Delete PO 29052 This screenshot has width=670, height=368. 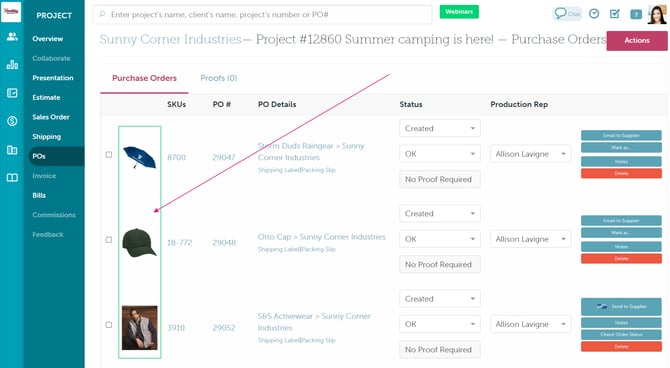click(621, 346)
